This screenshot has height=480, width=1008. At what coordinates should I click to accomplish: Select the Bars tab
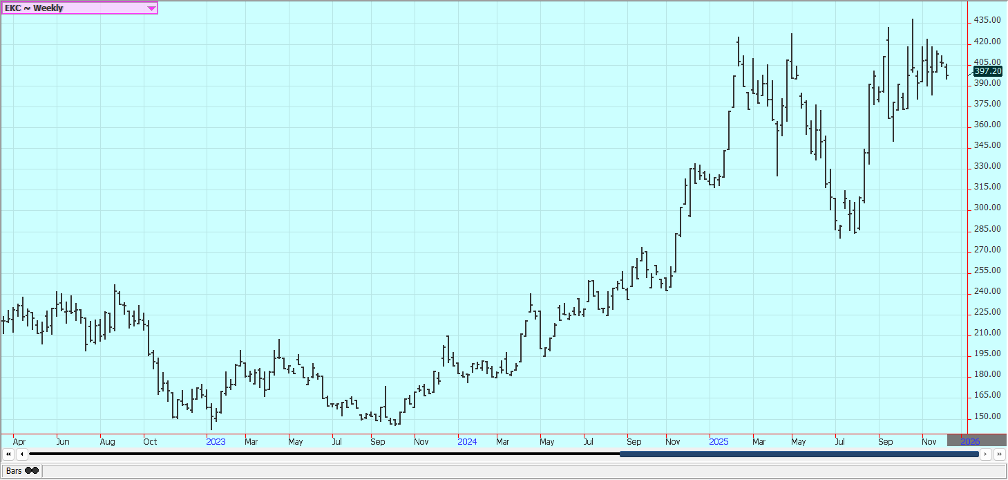click(x=14, y=470)
